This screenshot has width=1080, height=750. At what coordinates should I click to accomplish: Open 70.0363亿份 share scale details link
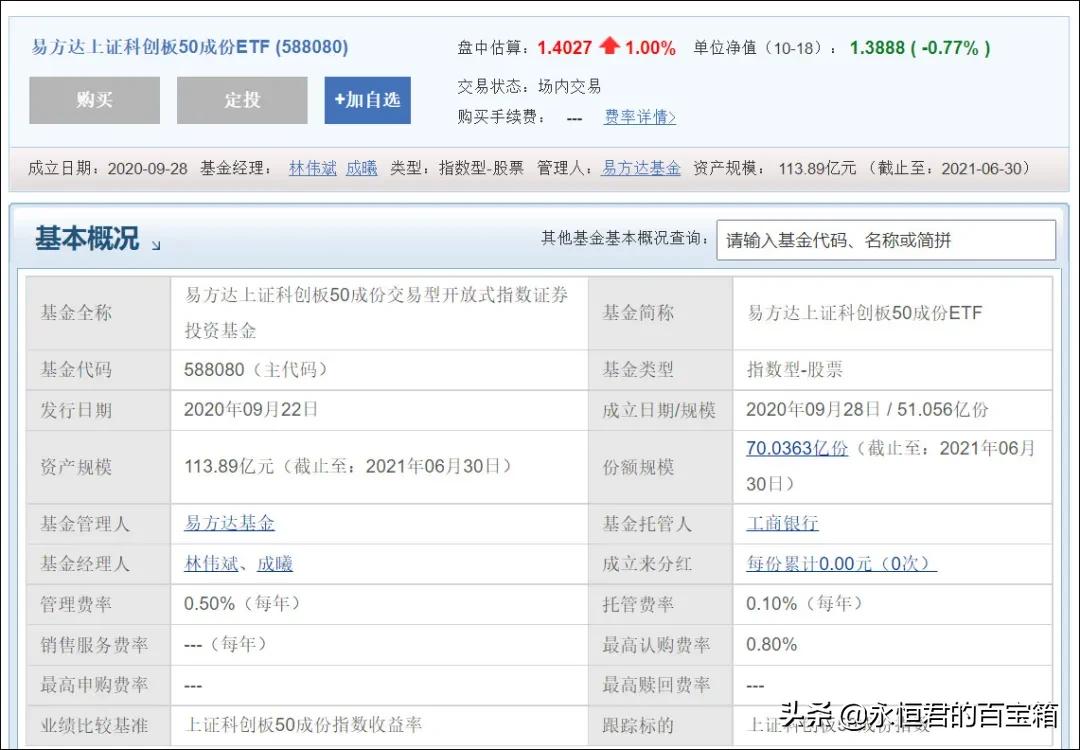click(x=795, y=448)
